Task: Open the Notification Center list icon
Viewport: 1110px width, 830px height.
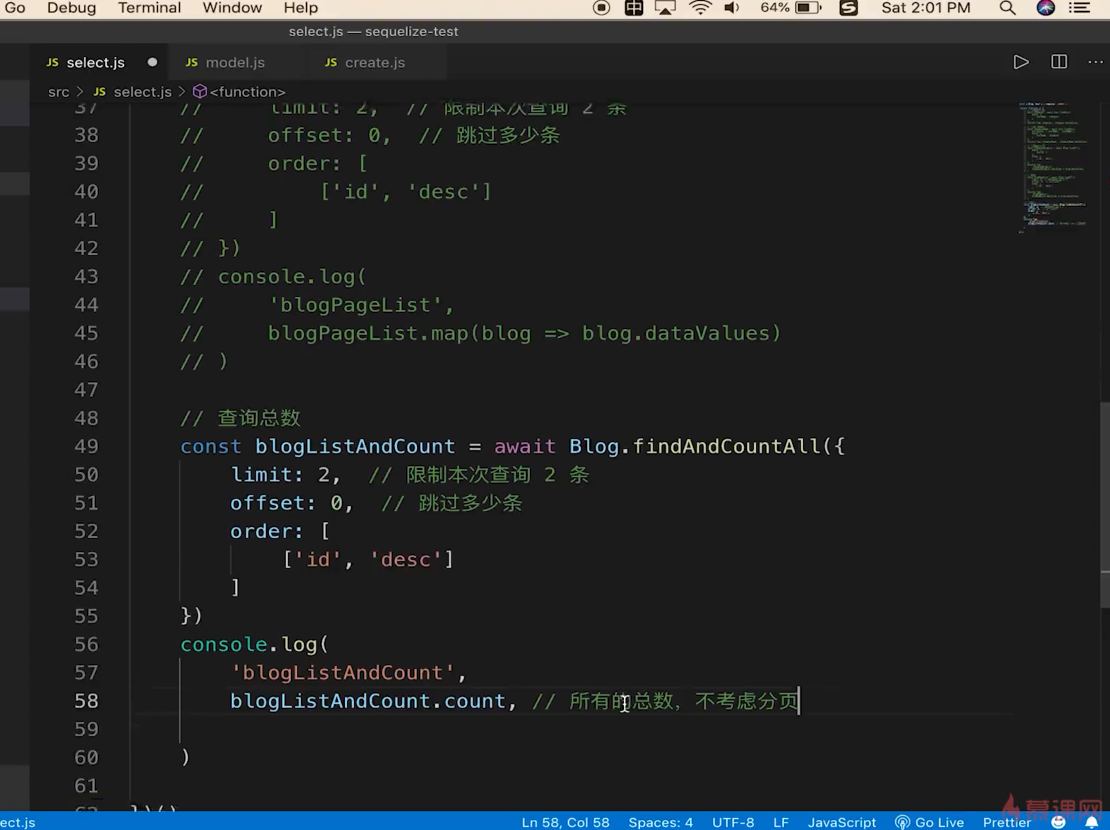Action: tap(1079, 8)
